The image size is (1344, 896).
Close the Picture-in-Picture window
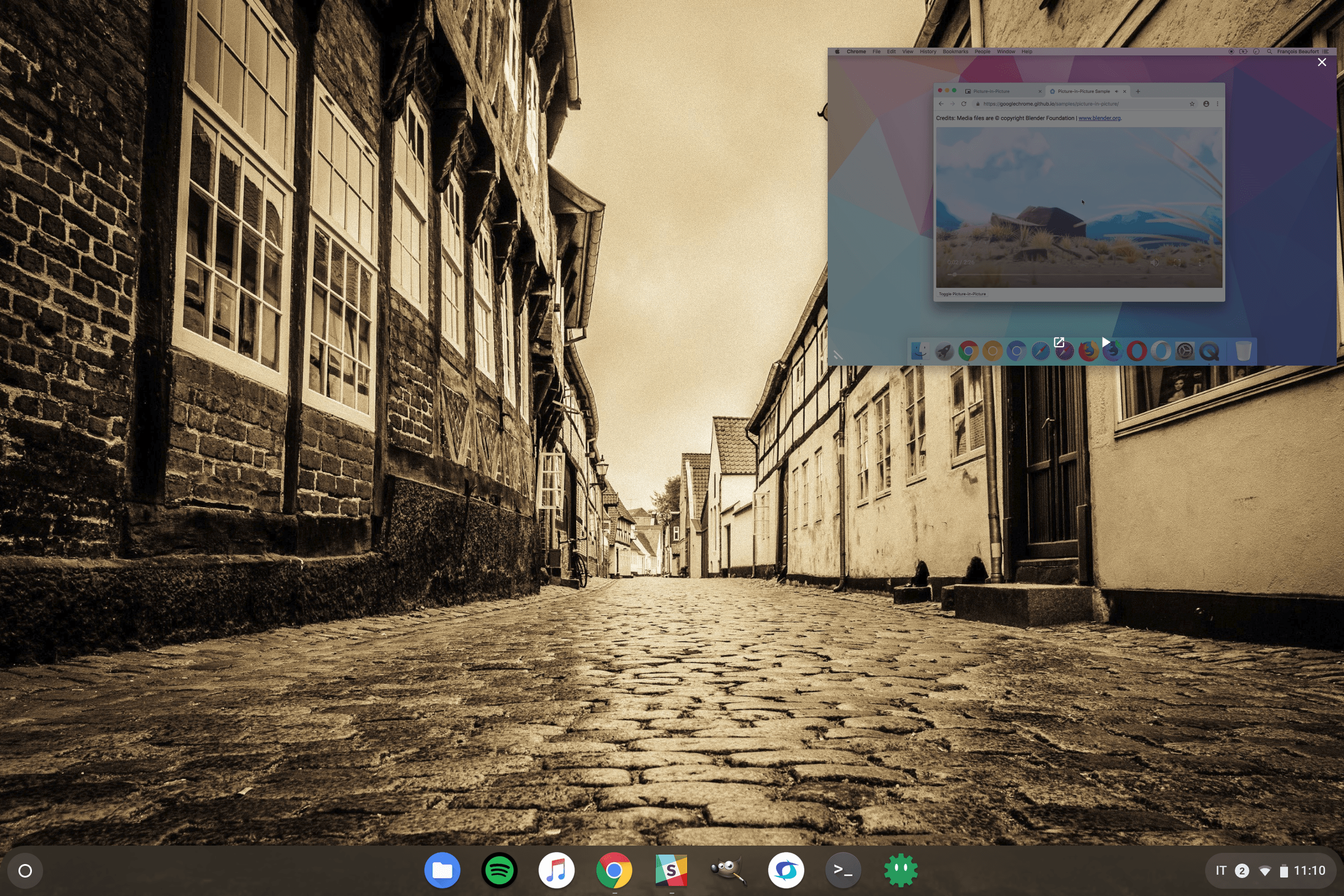(x=1322, y=62)
